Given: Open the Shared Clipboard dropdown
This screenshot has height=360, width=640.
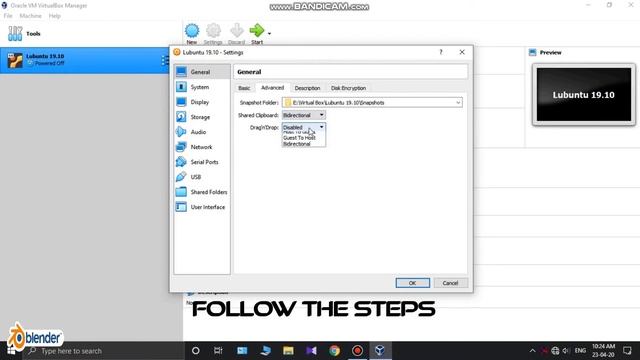Looking at the screenshot, I should pos(304,115).
